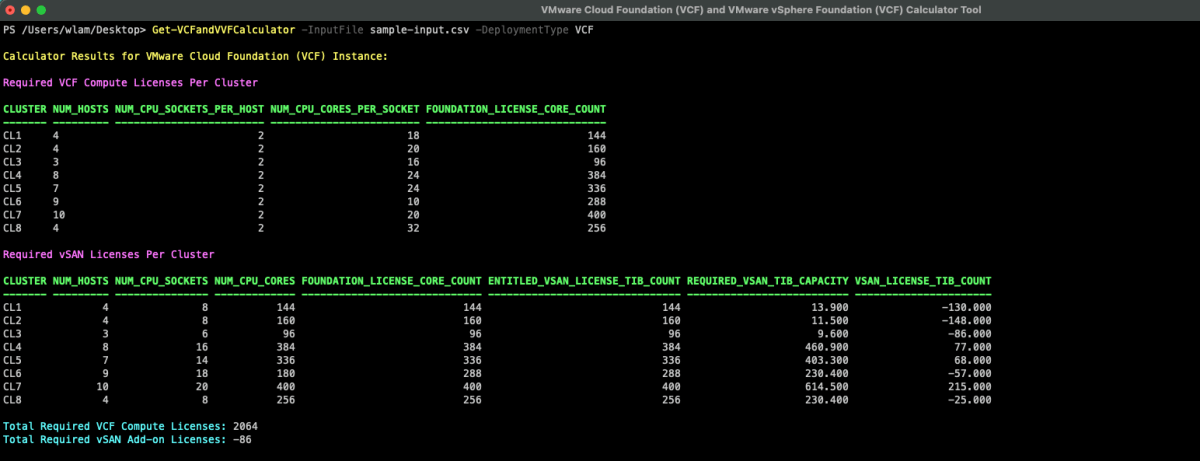Screen dimensions: 1200x461
Task: Click the vSAN license count "77.000"
Action: pyautogui.click(x=973, y=347)
